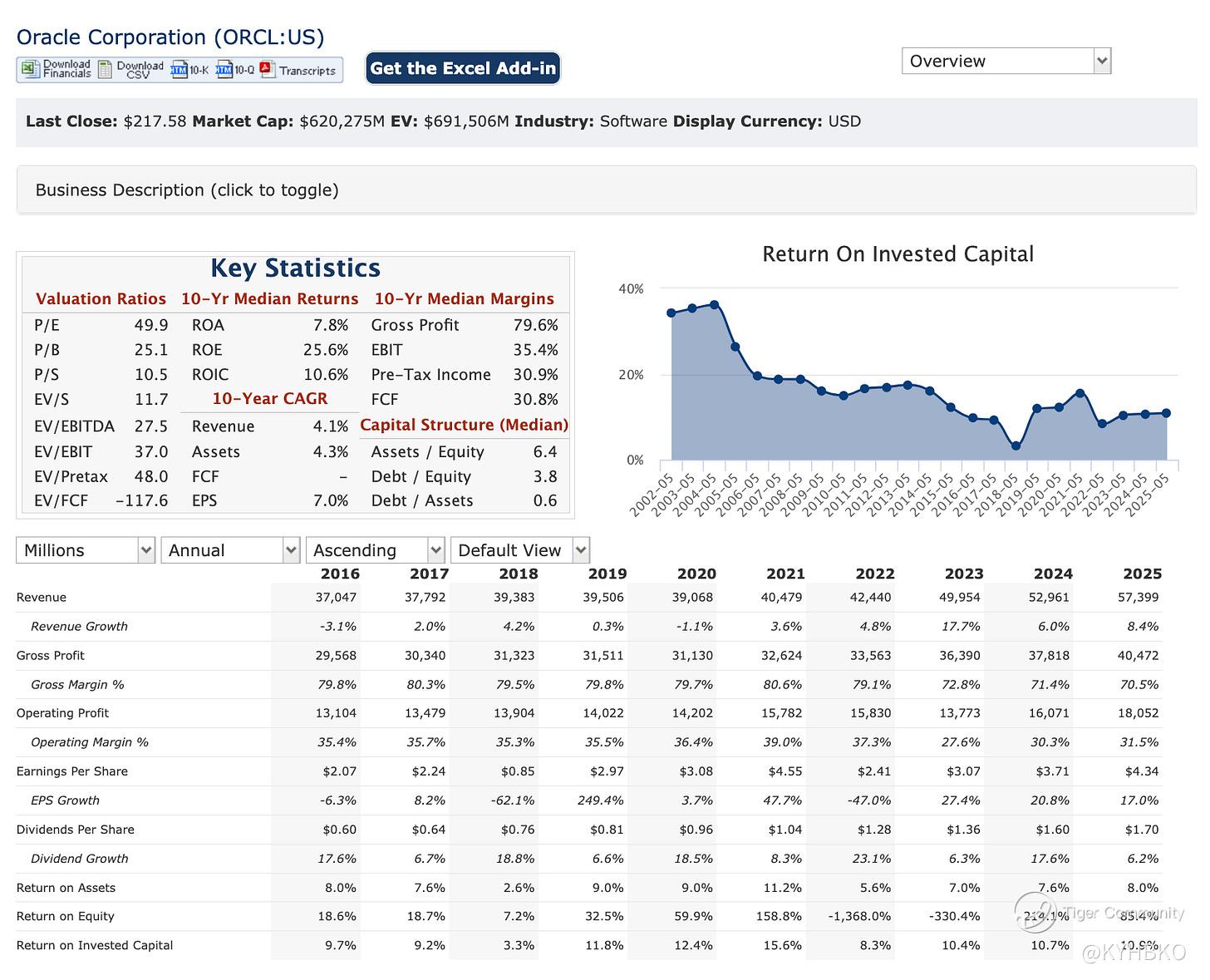
Task: Click the Key Statistics heading
Action: [295, 268]
